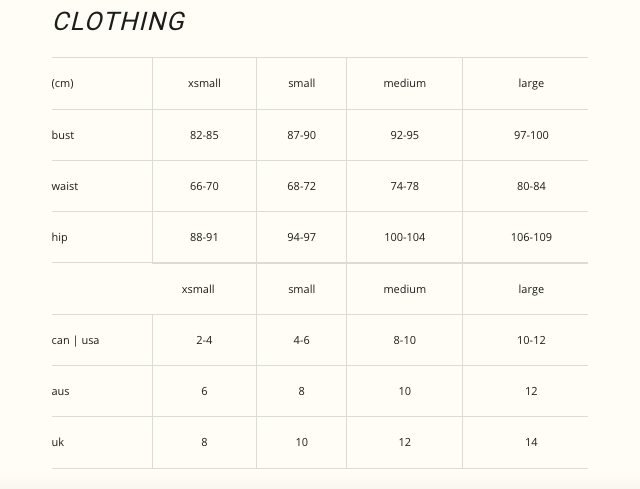
Task: Click the bust 82-85 cell
Action: [204, 135]
